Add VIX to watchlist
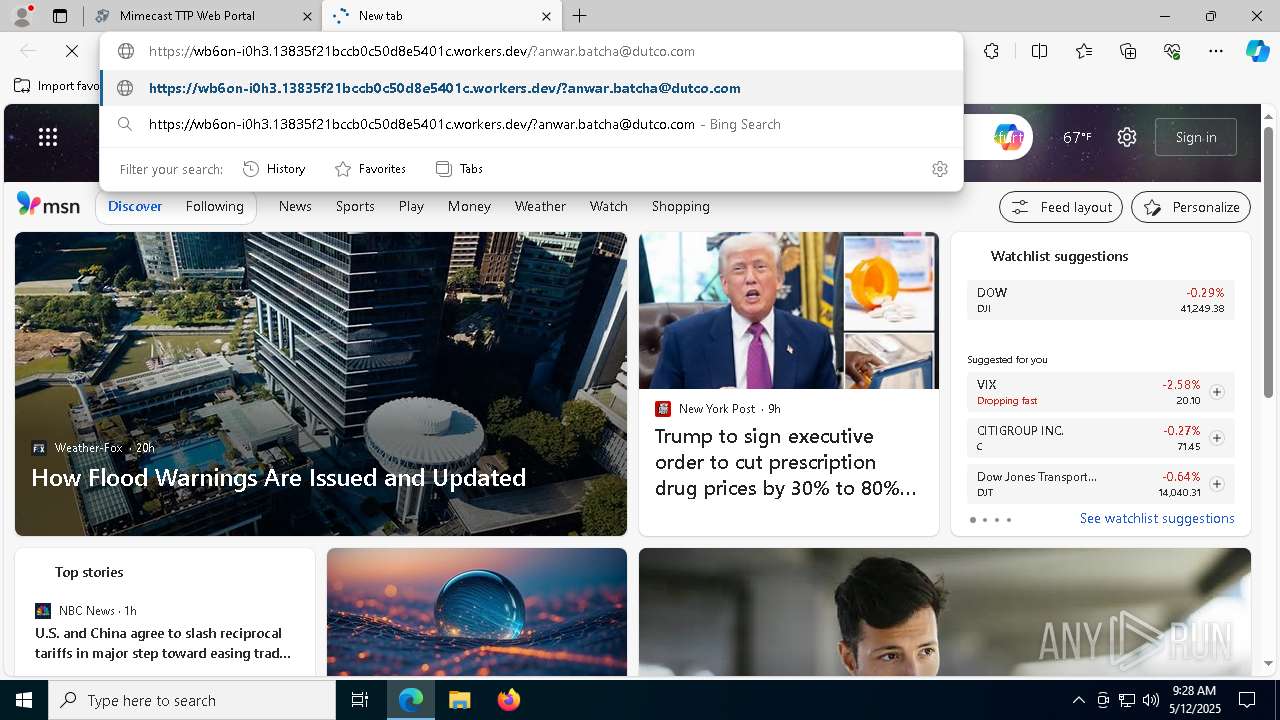Image resolution: width=1280 pixels, height=720 pixels. click(1216, 392)
